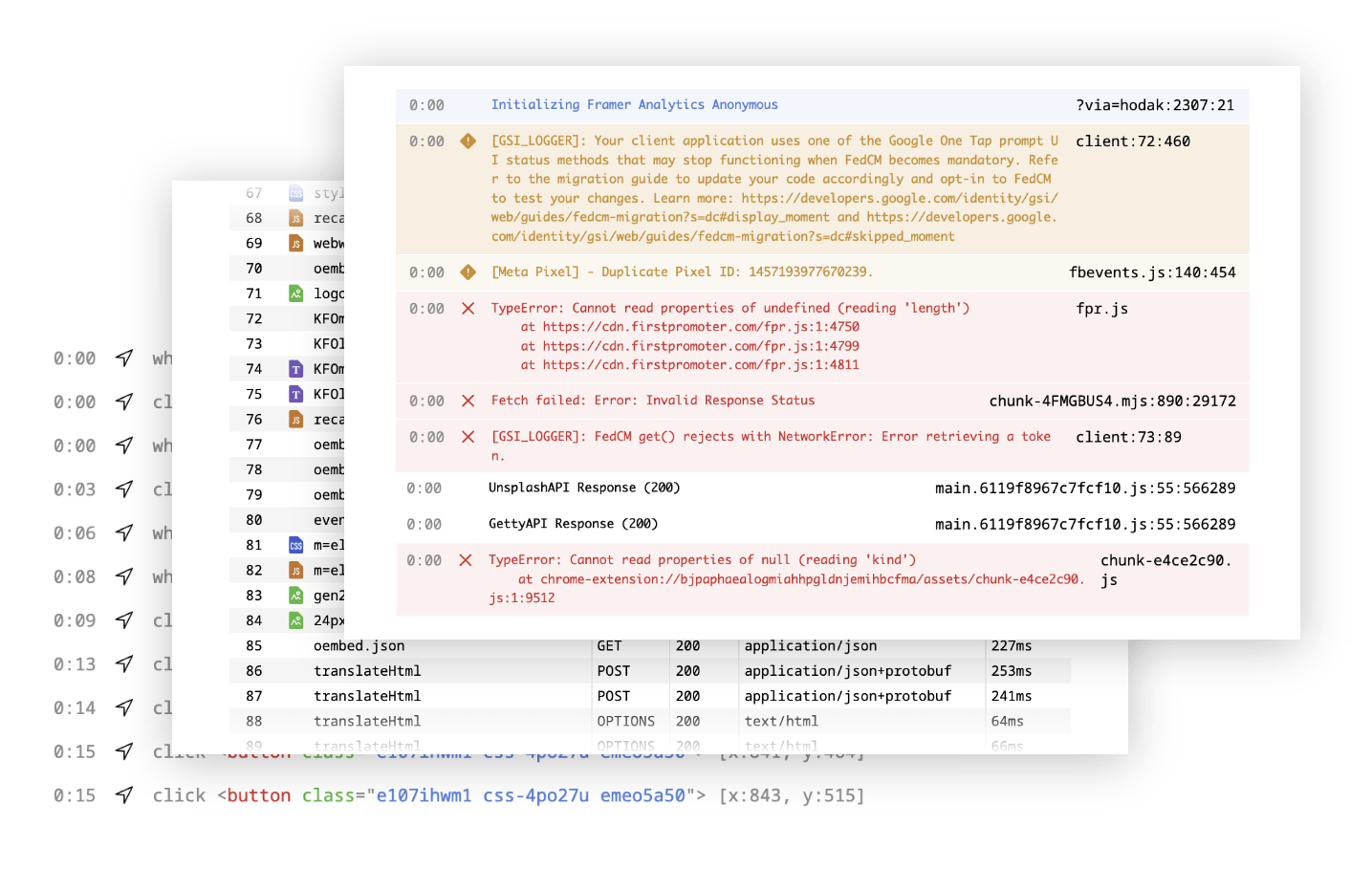Image resolution: width=1372 pixels, height=869 pixels.
Task: Click the error X beside the fpr.js TypeError
Action: click(468, 309)
